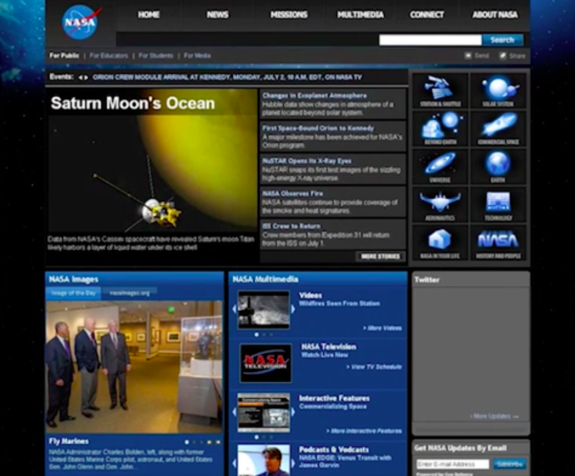Go to previous video in Videos carousel
Viewport: 575px width, 476px height.
[x=234, y=309]
